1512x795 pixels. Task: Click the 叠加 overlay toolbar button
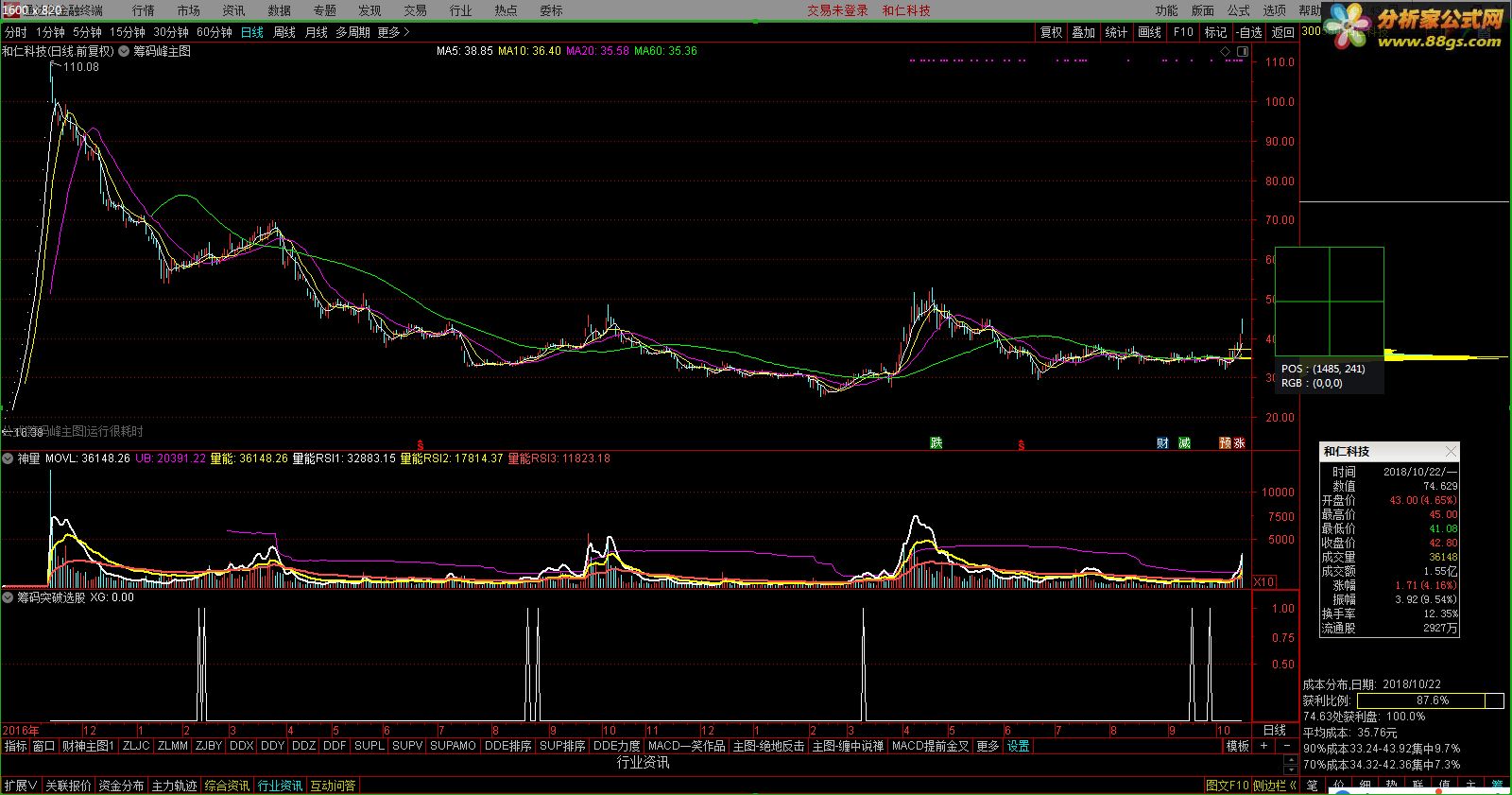point(1084,32)
